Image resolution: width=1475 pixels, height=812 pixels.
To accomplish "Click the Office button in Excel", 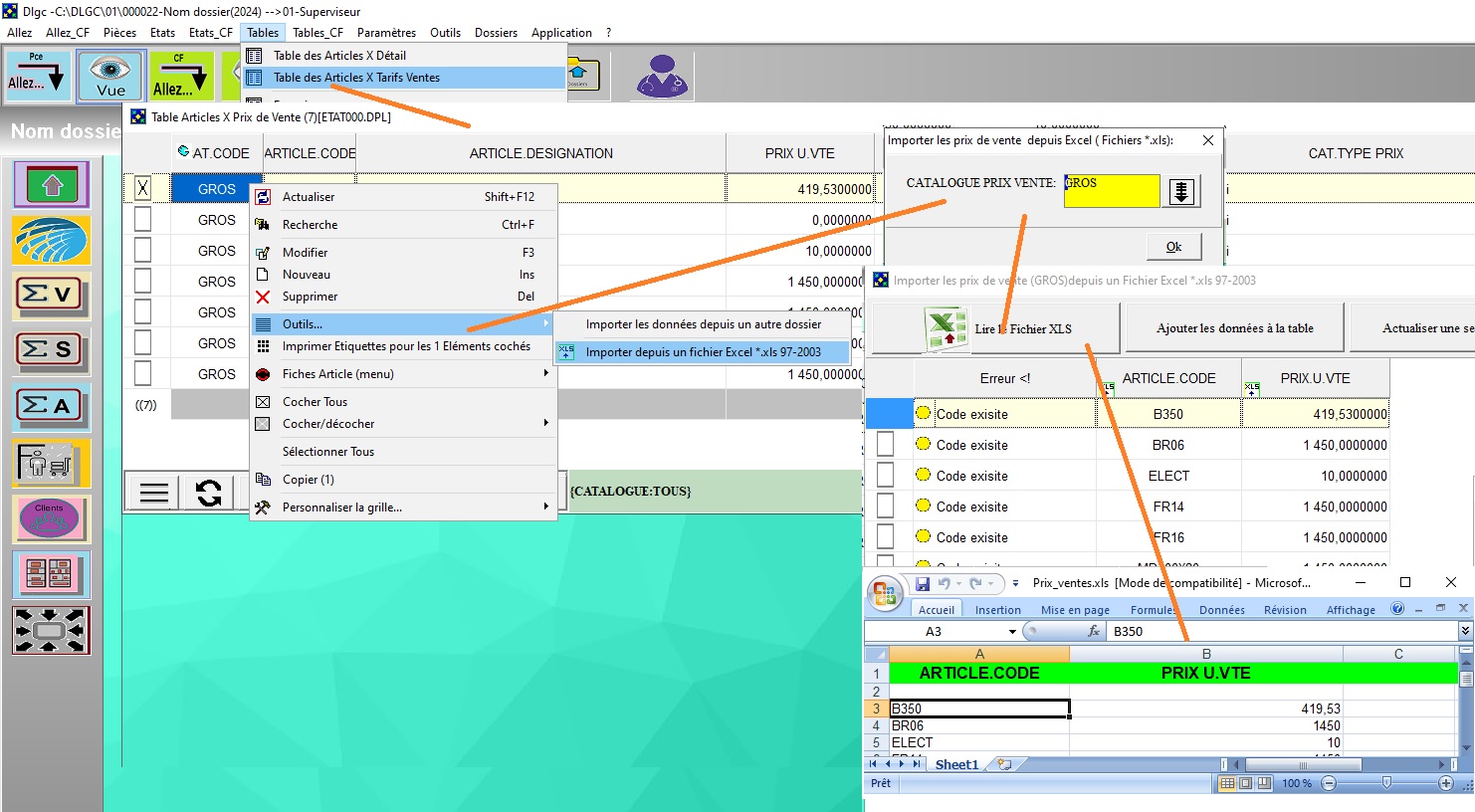I will 885,594.
